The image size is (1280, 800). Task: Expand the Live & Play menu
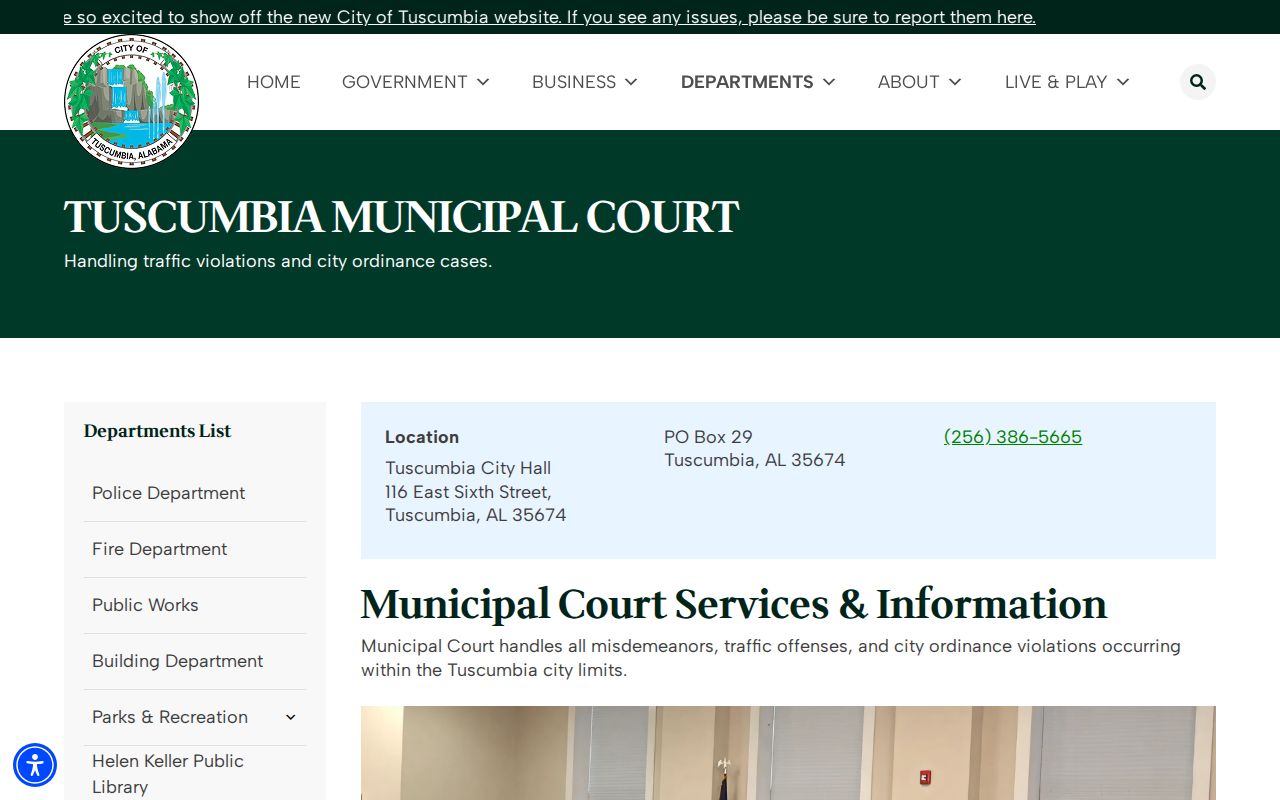pyautogui.click(x=1067, y=82)
